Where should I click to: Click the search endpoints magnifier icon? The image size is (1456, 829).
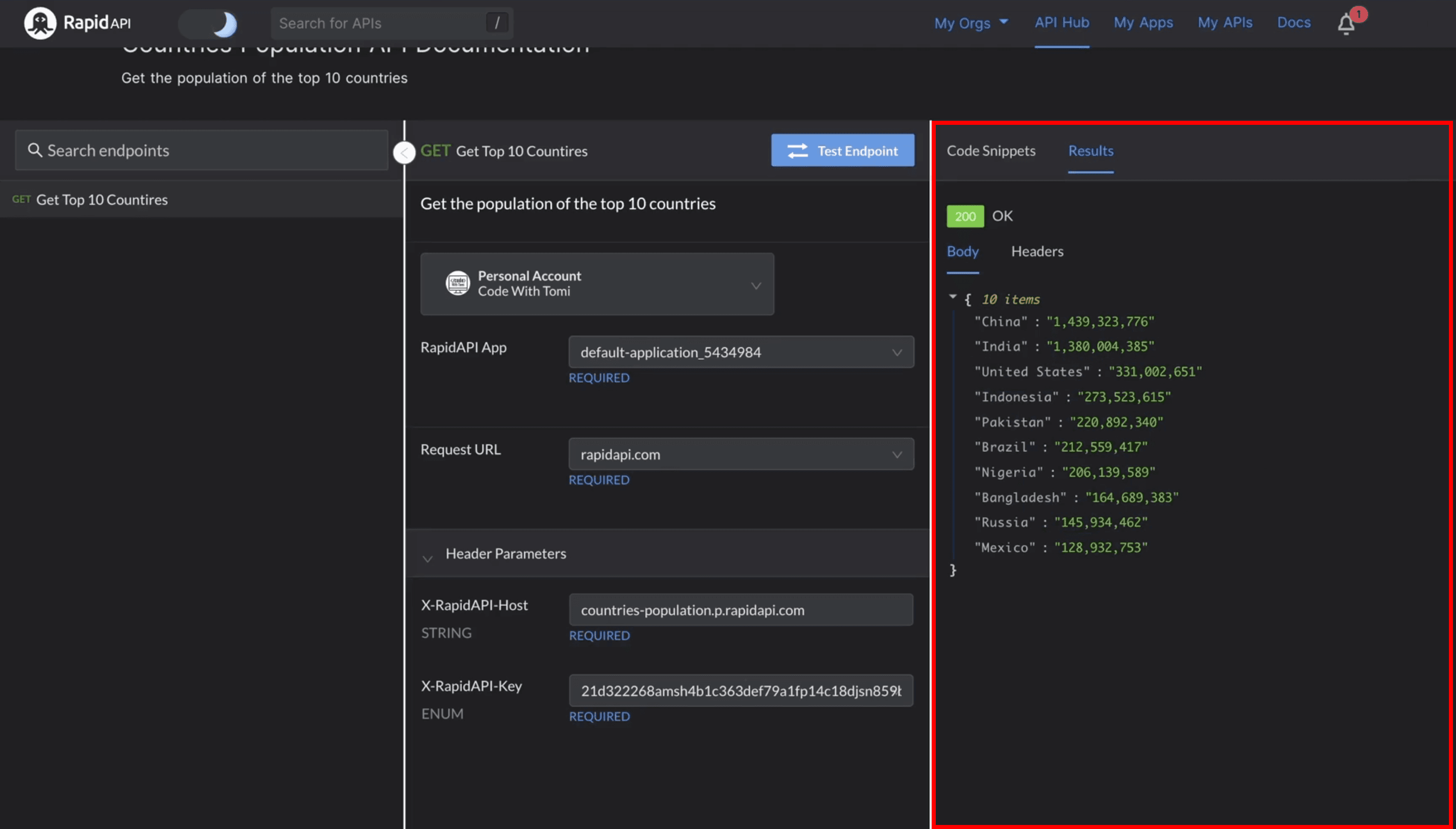tap(35, 150)
